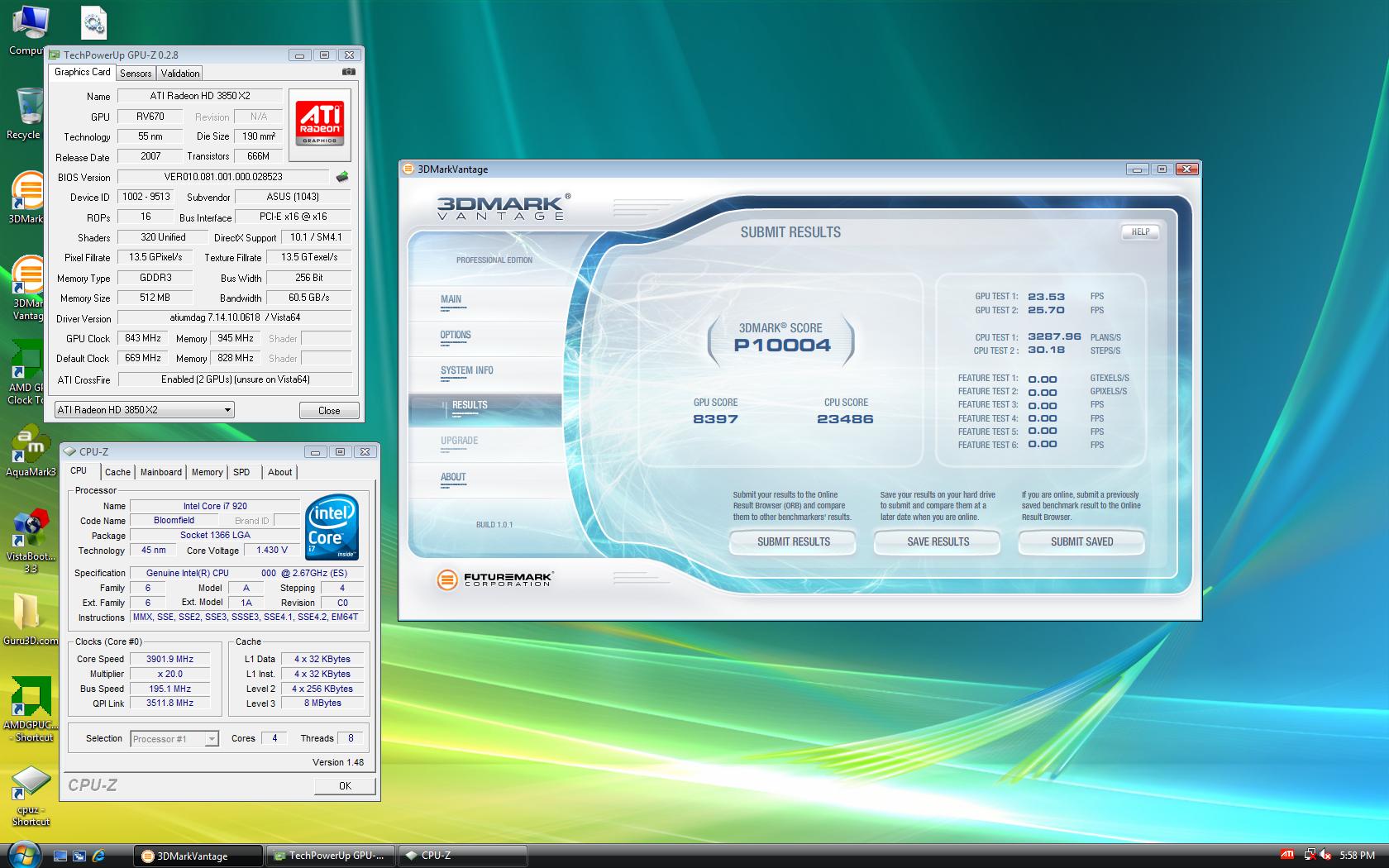Click the SAVE RESULTS button
This screenshot has width=1389, height=868.
[938, 541]
